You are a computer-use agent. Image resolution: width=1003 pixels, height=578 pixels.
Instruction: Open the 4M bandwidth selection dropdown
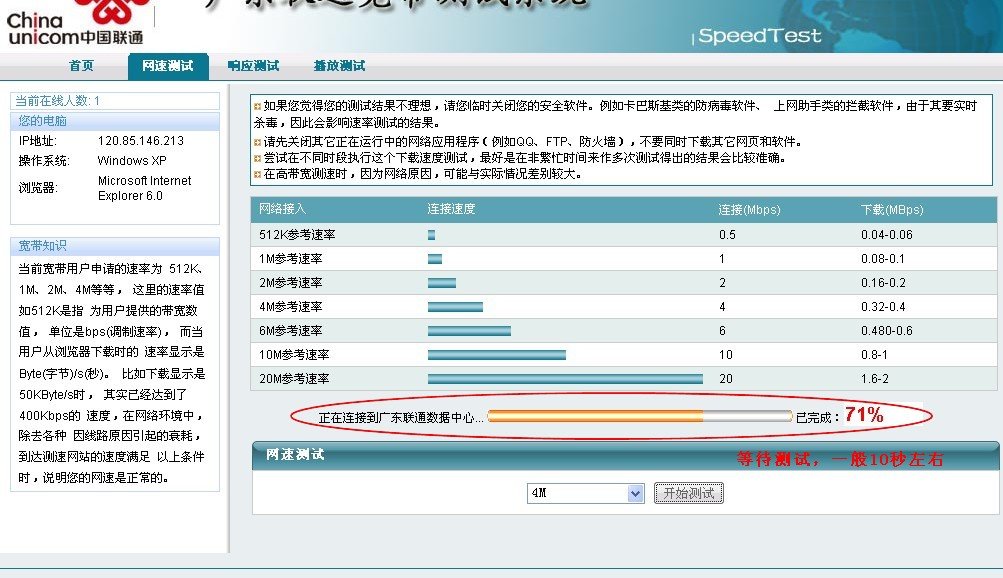click(x=585, y=492)
